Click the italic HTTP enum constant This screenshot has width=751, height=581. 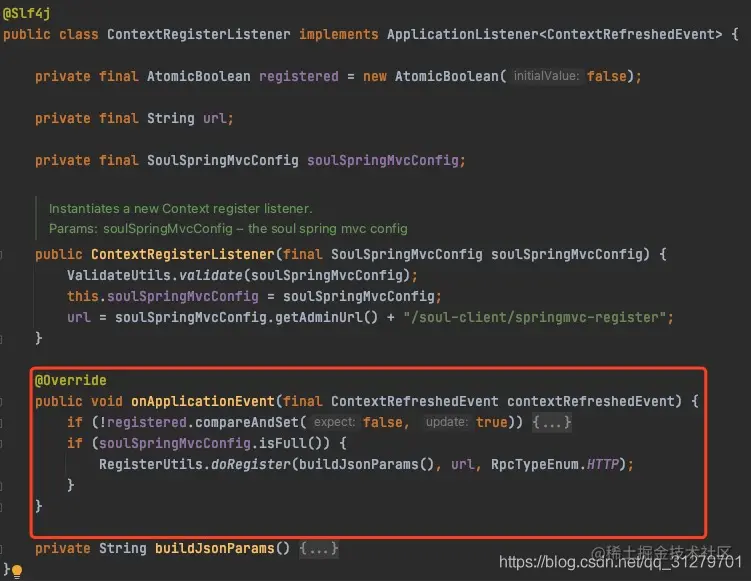[603, 465]
